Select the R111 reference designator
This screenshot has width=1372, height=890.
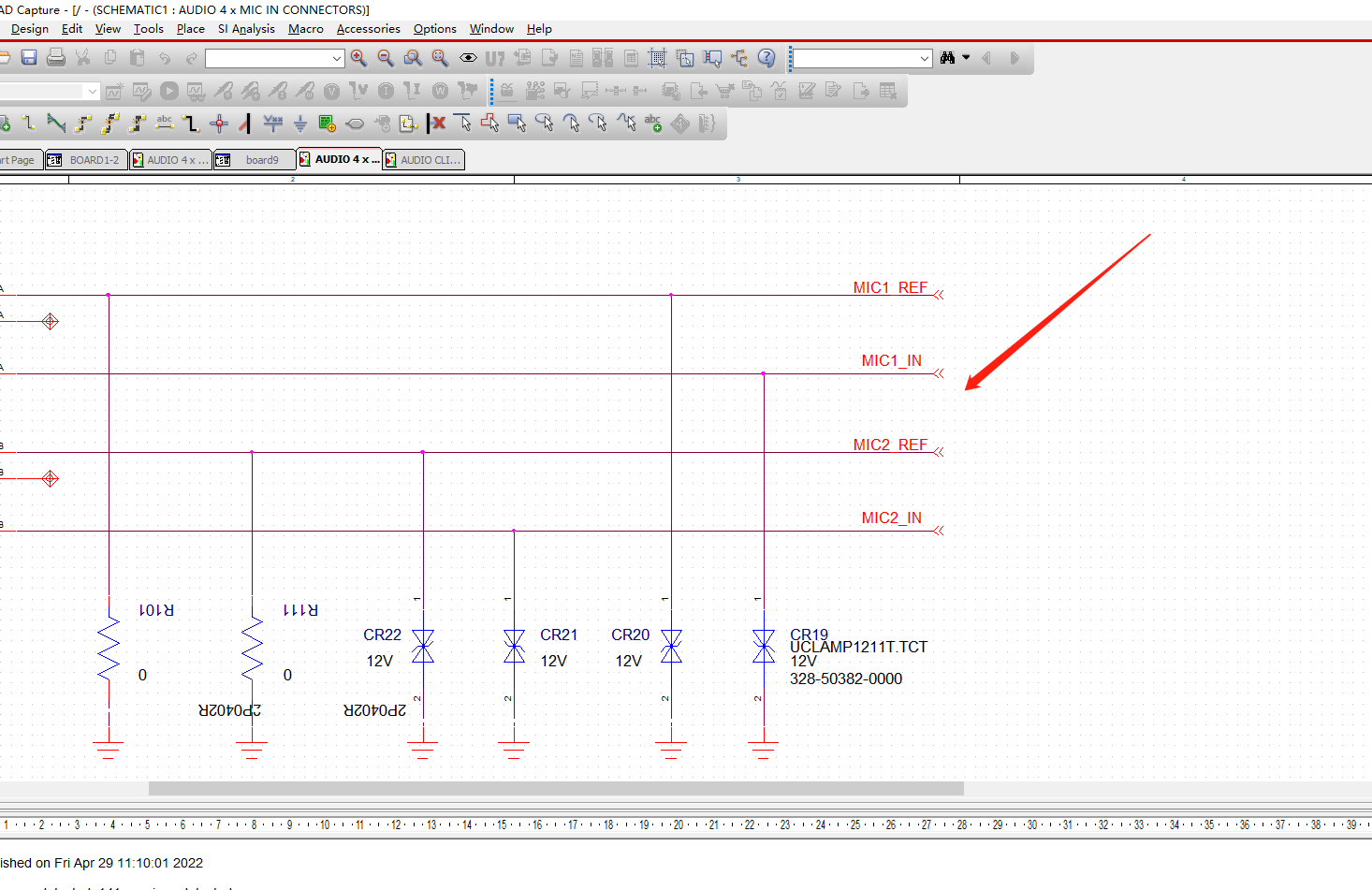[x=300, y=610]
